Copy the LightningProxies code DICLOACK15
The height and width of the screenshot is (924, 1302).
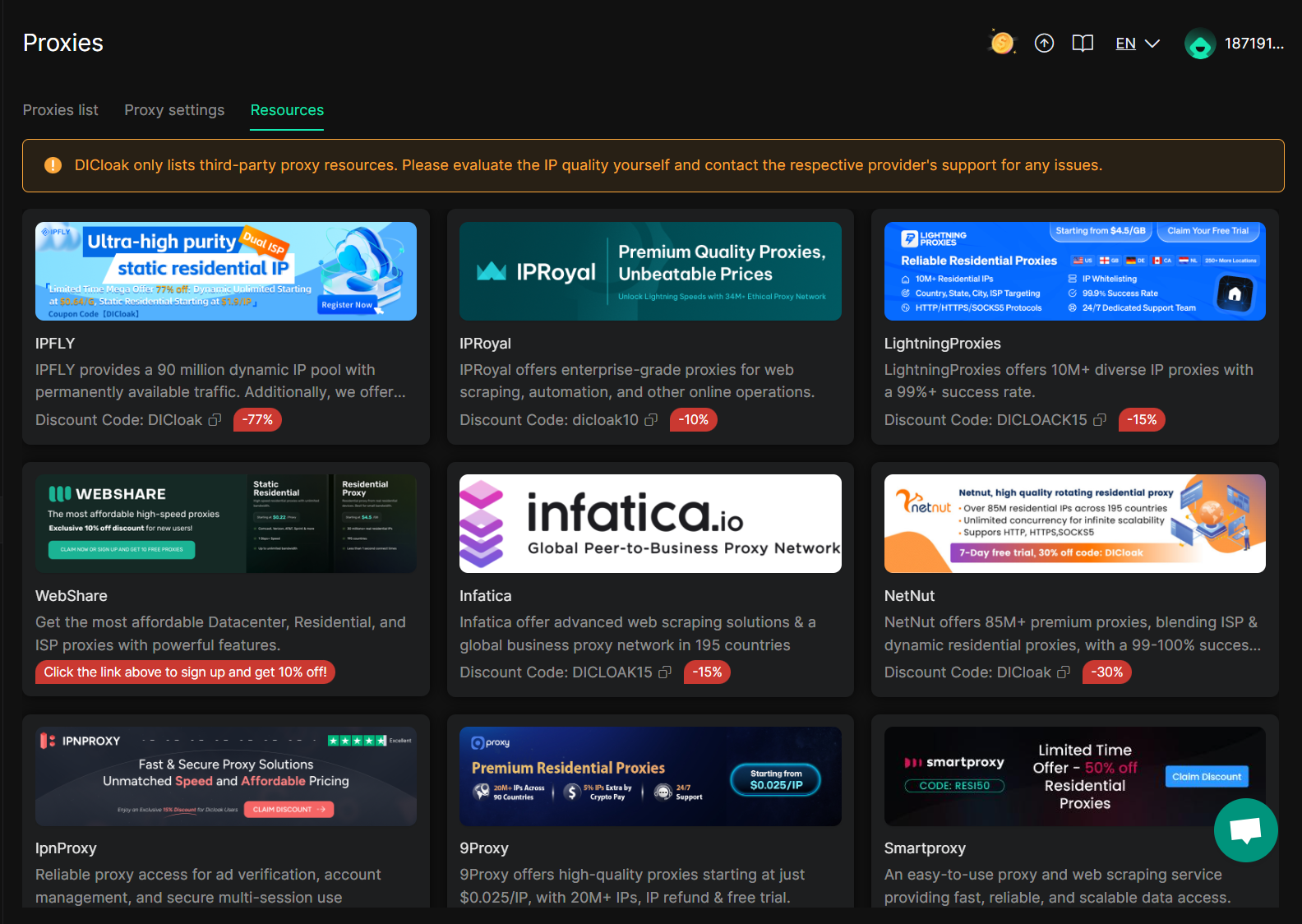[x=1100, y=420]
